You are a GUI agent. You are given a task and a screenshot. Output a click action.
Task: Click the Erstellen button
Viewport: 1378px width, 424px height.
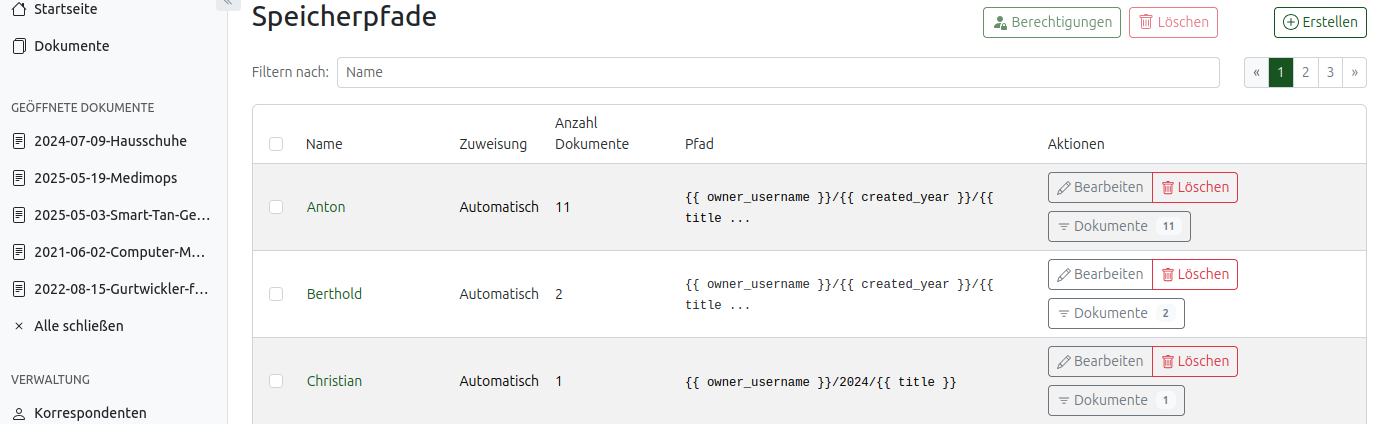(1319, 22)
